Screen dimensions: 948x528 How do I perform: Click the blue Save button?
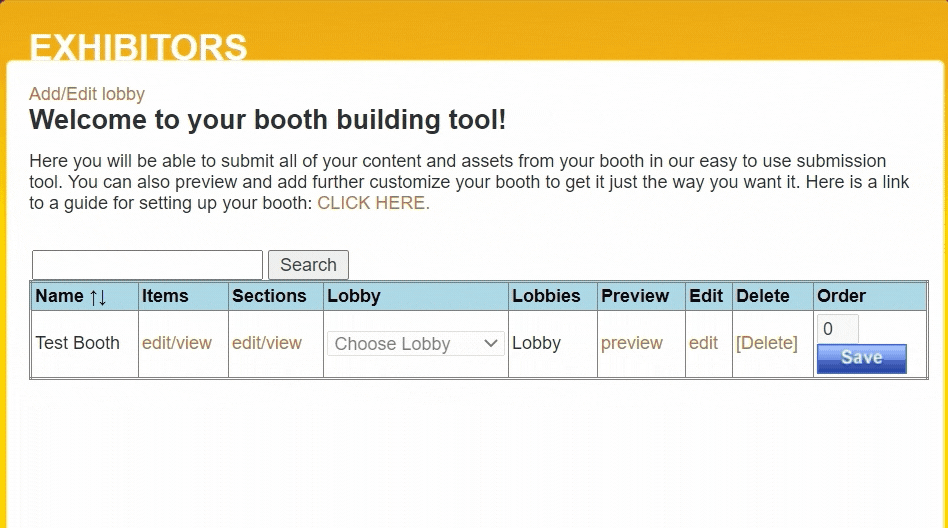click(x=862, y=358)
